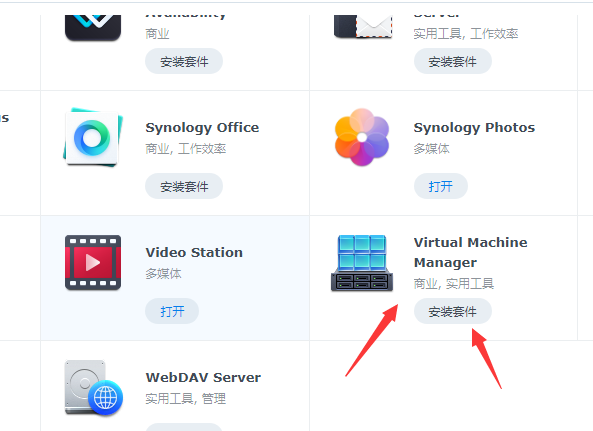Click the Synology Photos flower icon
The width and height of the screenshot is (593, 431).
(362, 137)
